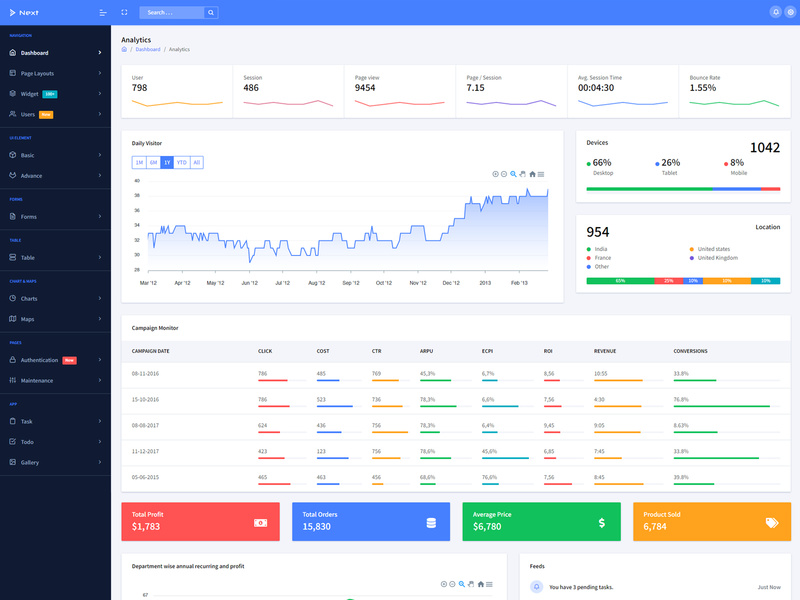Select Dashboard in the navigation sidebar
800x600 pixels.
[40, 52]
